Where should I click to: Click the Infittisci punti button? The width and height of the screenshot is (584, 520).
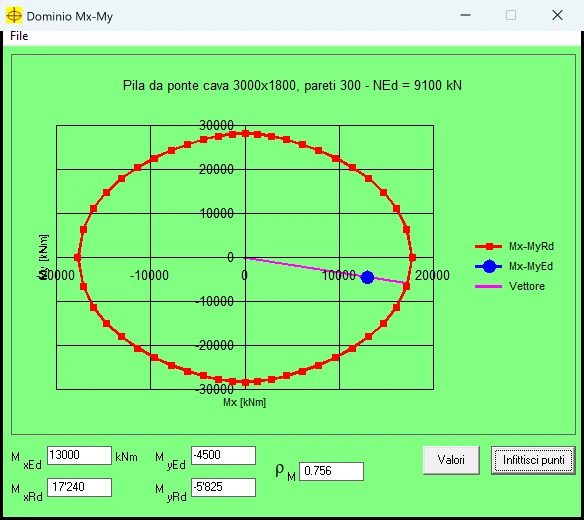(x=533, y=460)
